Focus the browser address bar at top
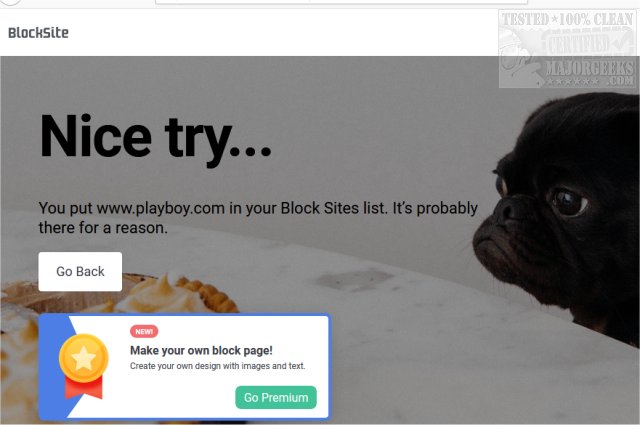The height and width of the screenshot is (425, 640). click(x=341, y=2)
